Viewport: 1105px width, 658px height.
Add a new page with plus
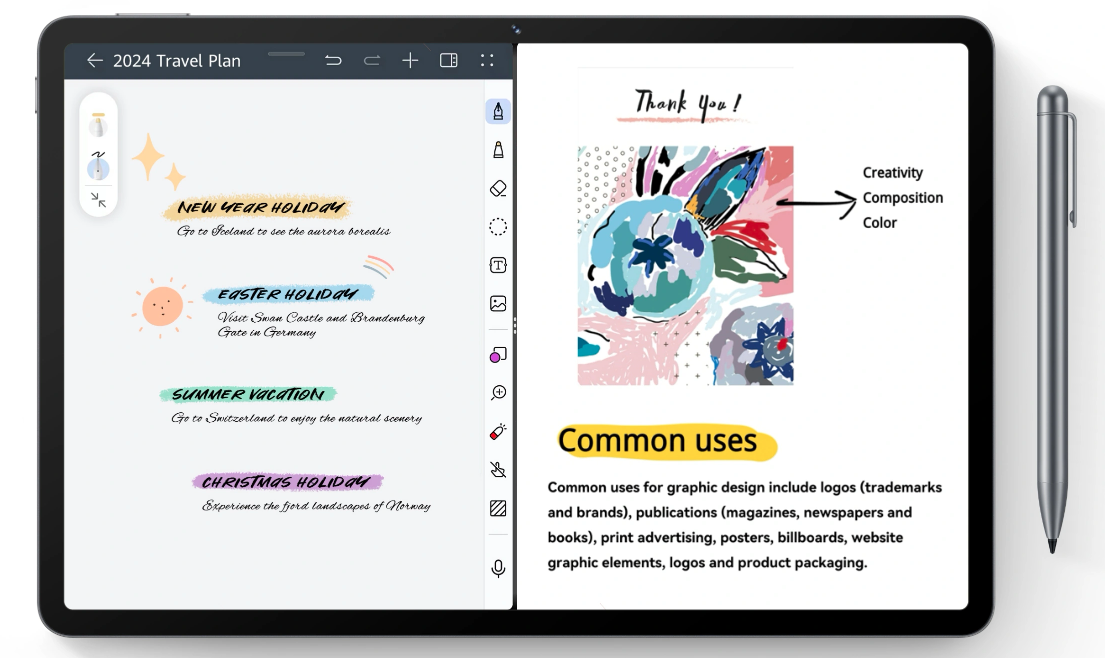[410, 60]
